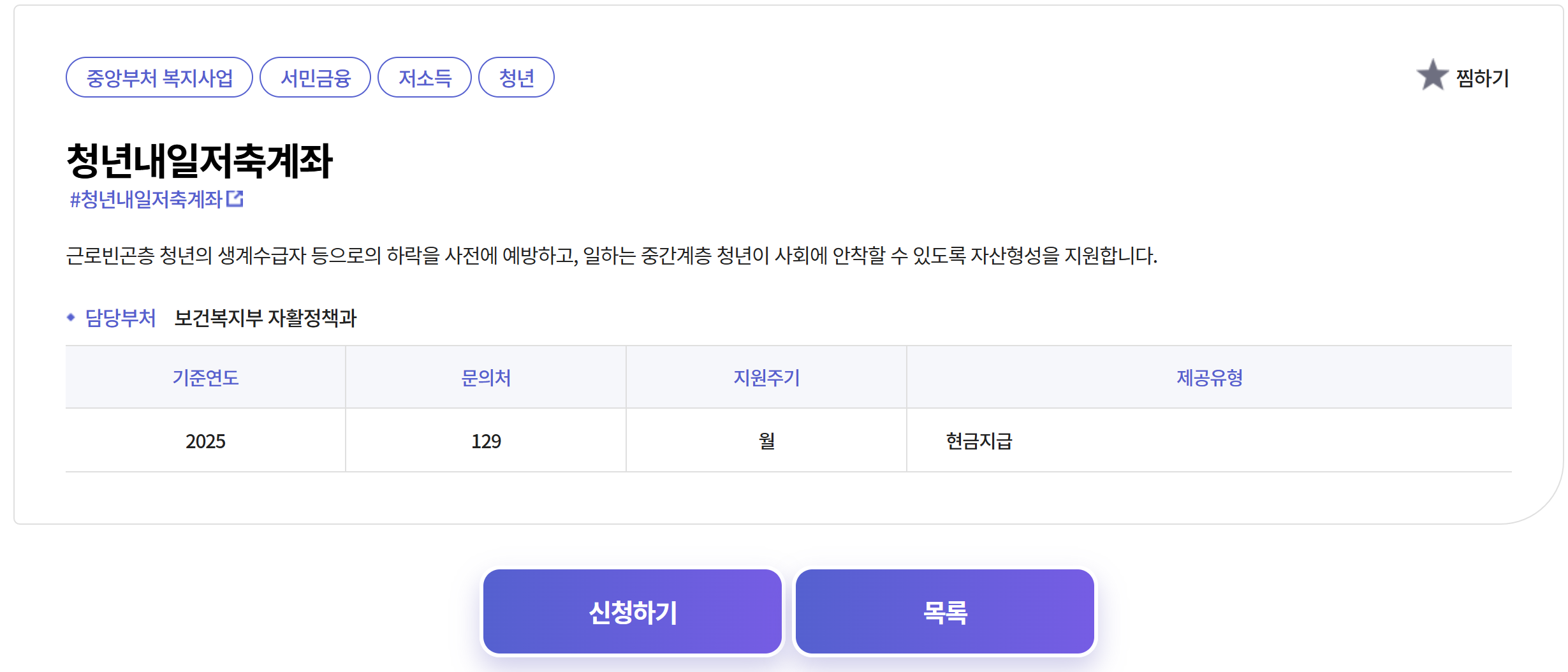Click the 청년 tag chip

[x=517, y=77]
